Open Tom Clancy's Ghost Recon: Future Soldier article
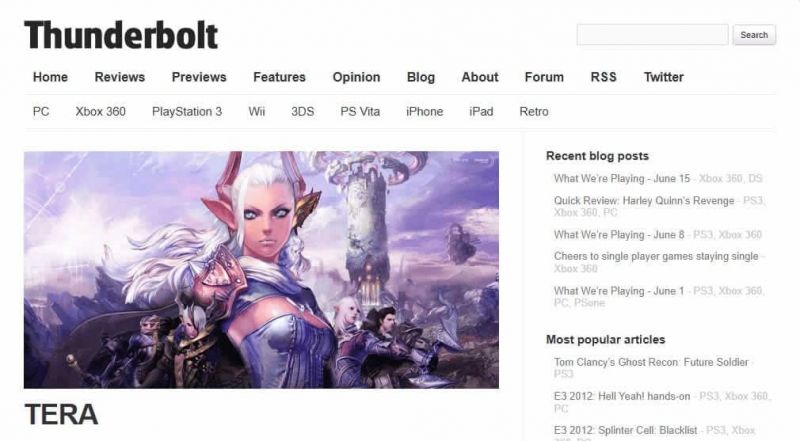The height and width of the screenshot is (441, 800). [x=651, y=362]
